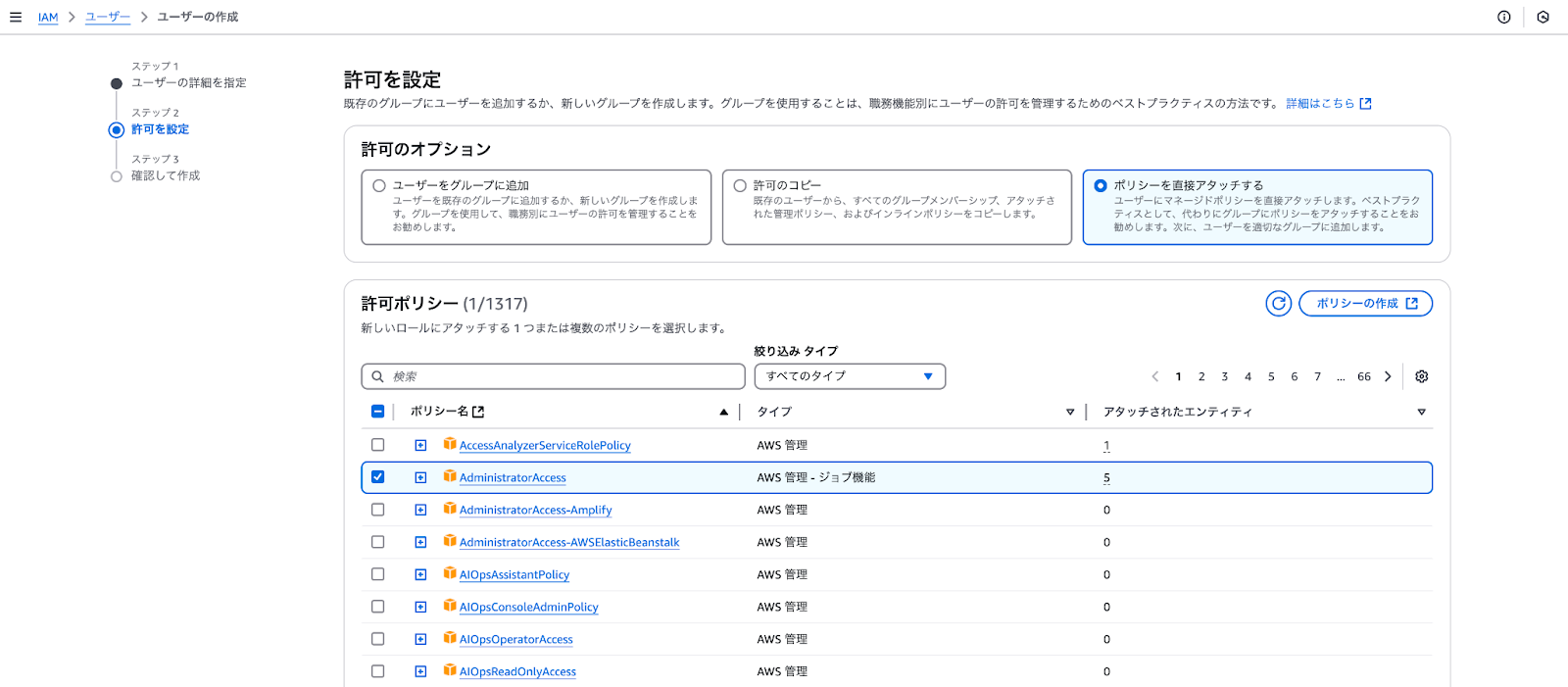Jump to page 66 of policies

pos(1364,376)
